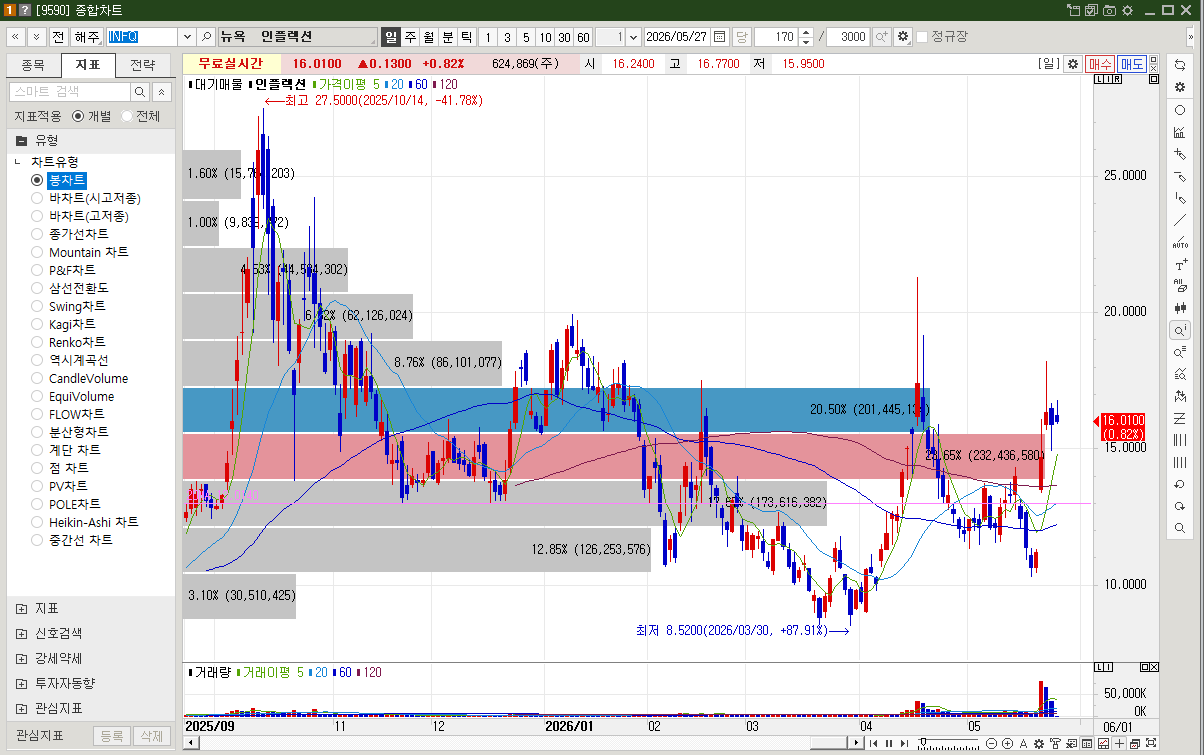
Task: Toggle crosshair cursor icon below chart
Action: [1119, 743]
